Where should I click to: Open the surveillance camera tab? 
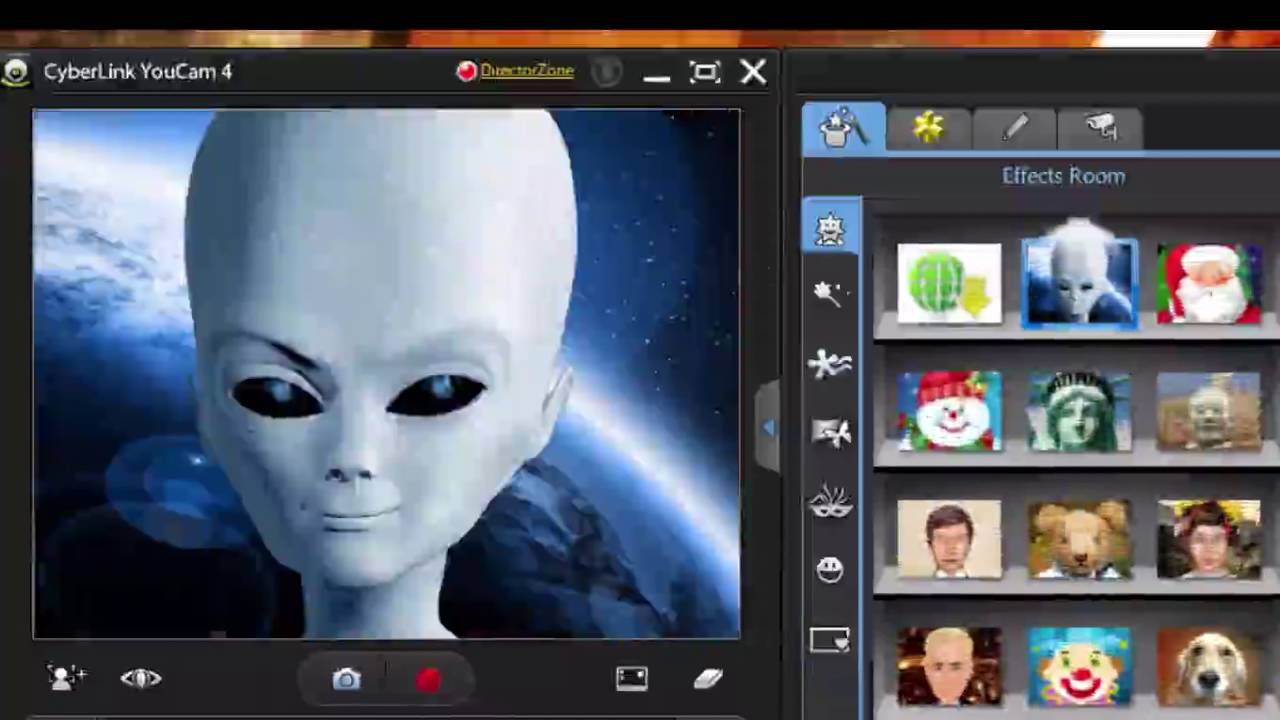tap(1101, 127)
